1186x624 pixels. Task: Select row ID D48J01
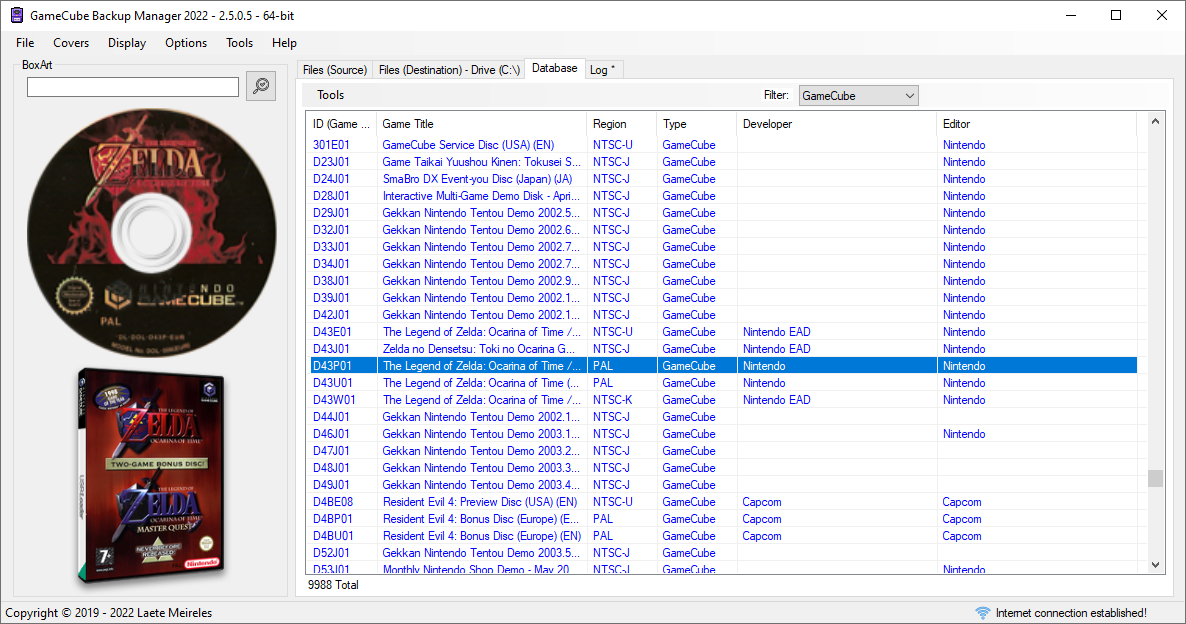[x=331, y=468]
